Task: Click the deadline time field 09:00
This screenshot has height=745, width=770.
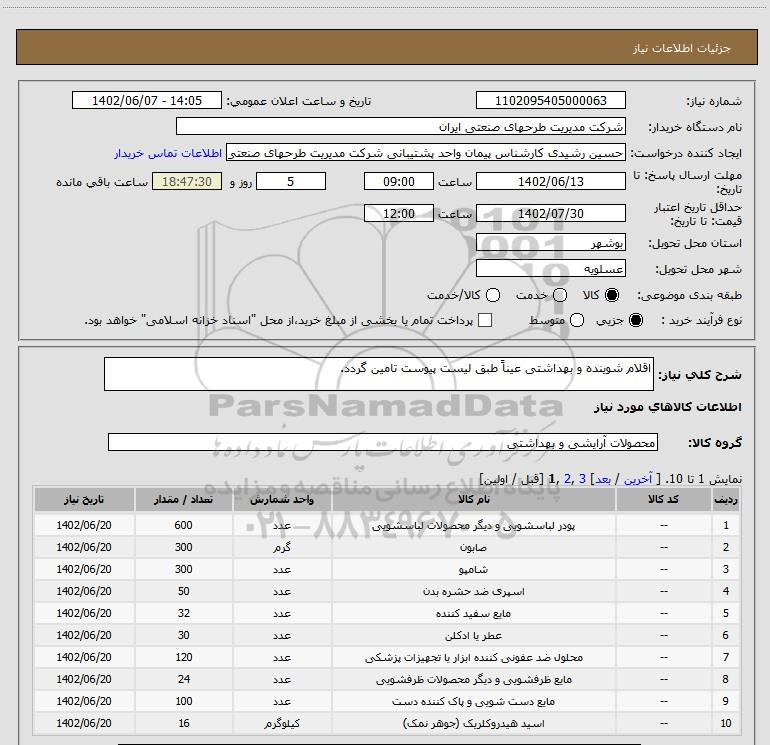Action: (399, 181)
